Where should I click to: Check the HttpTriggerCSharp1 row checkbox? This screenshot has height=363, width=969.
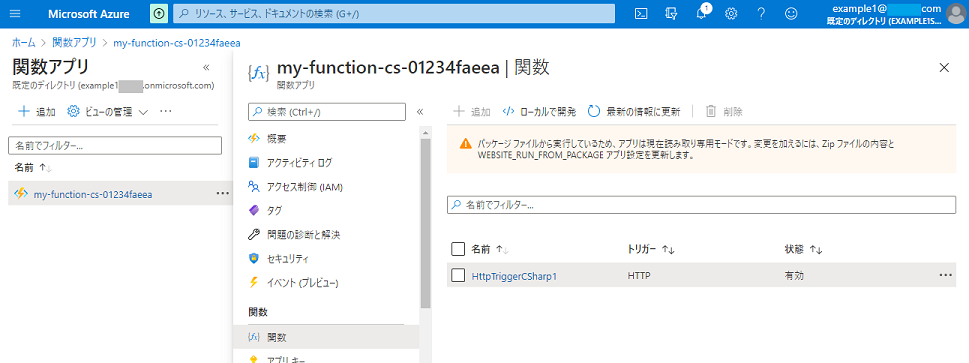(x=458, y=276)
